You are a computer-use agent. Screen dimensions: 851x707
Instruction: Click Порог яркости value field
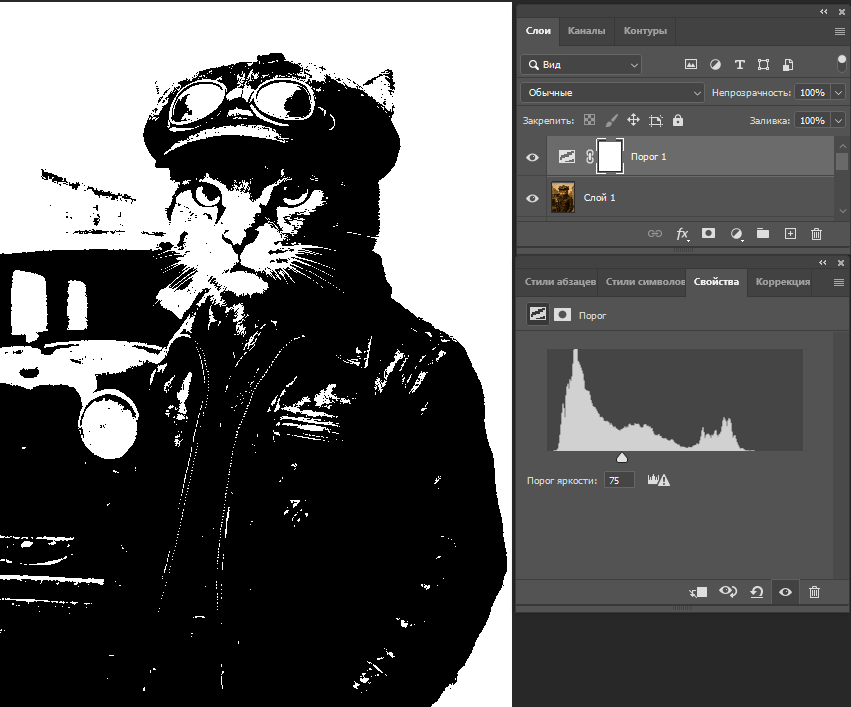click(x=619, y=480)
